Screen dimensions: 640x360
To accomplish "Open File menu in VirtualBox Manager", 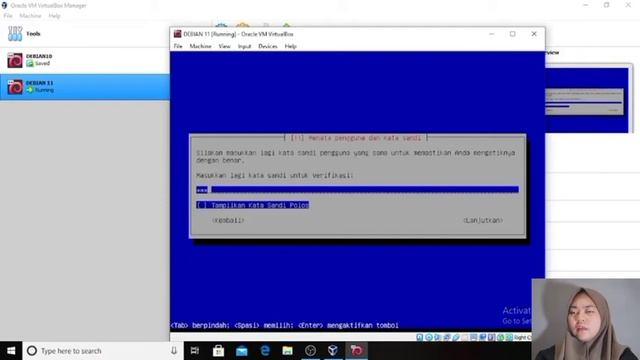I will coord(8,16).
